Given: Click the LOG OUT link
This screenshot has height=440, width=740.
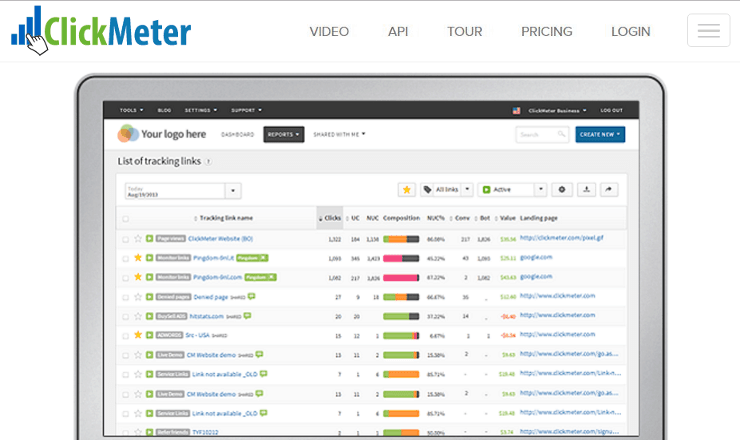Looking at the screenshot, I should click(x=612, y=110).
